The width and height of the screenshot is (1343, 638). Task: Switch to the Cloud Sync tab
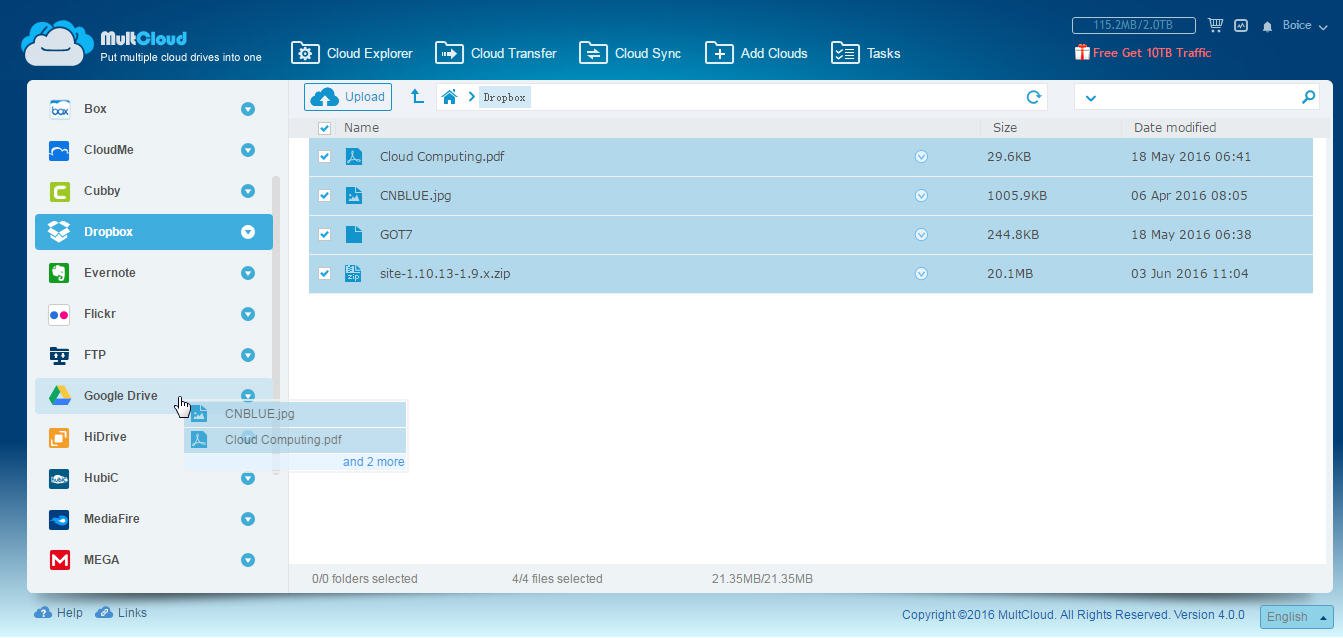[x=630, y=53]
